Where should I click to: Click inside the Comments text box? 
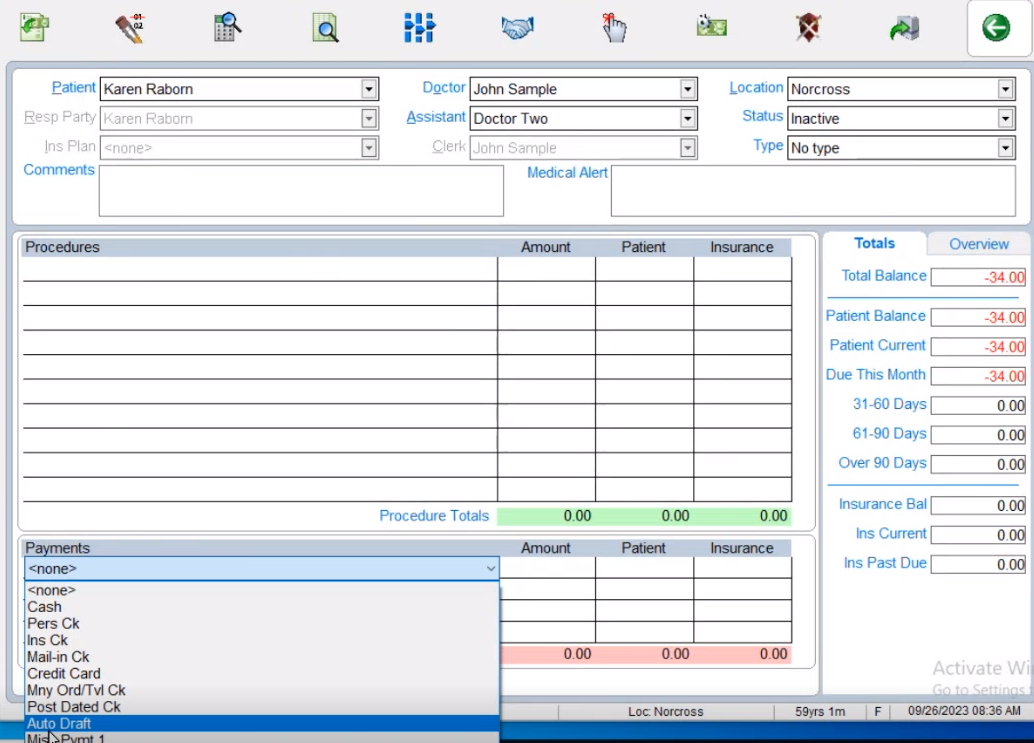coord(300,191)
